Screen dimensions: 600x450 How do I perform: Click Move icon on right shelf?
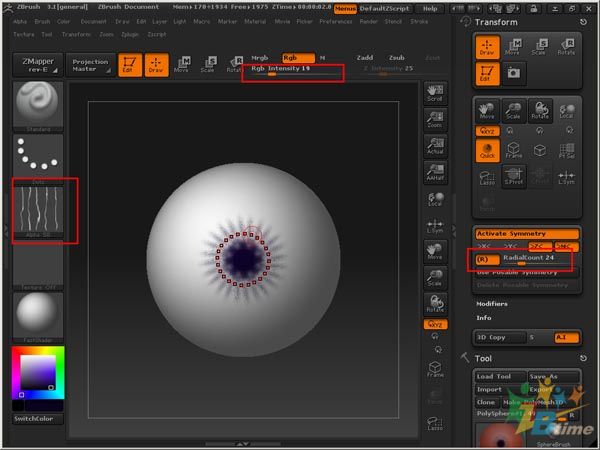435,252
